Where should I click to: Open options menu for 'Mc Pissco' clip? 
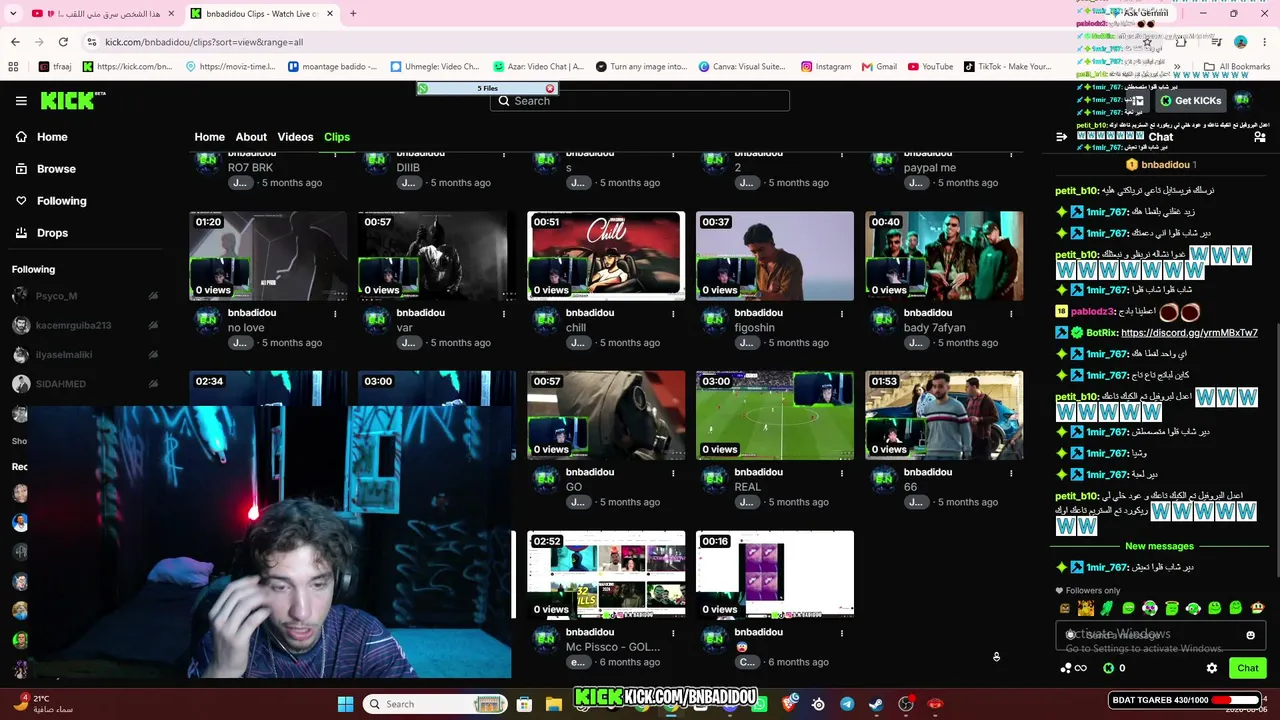pos(673,632)
